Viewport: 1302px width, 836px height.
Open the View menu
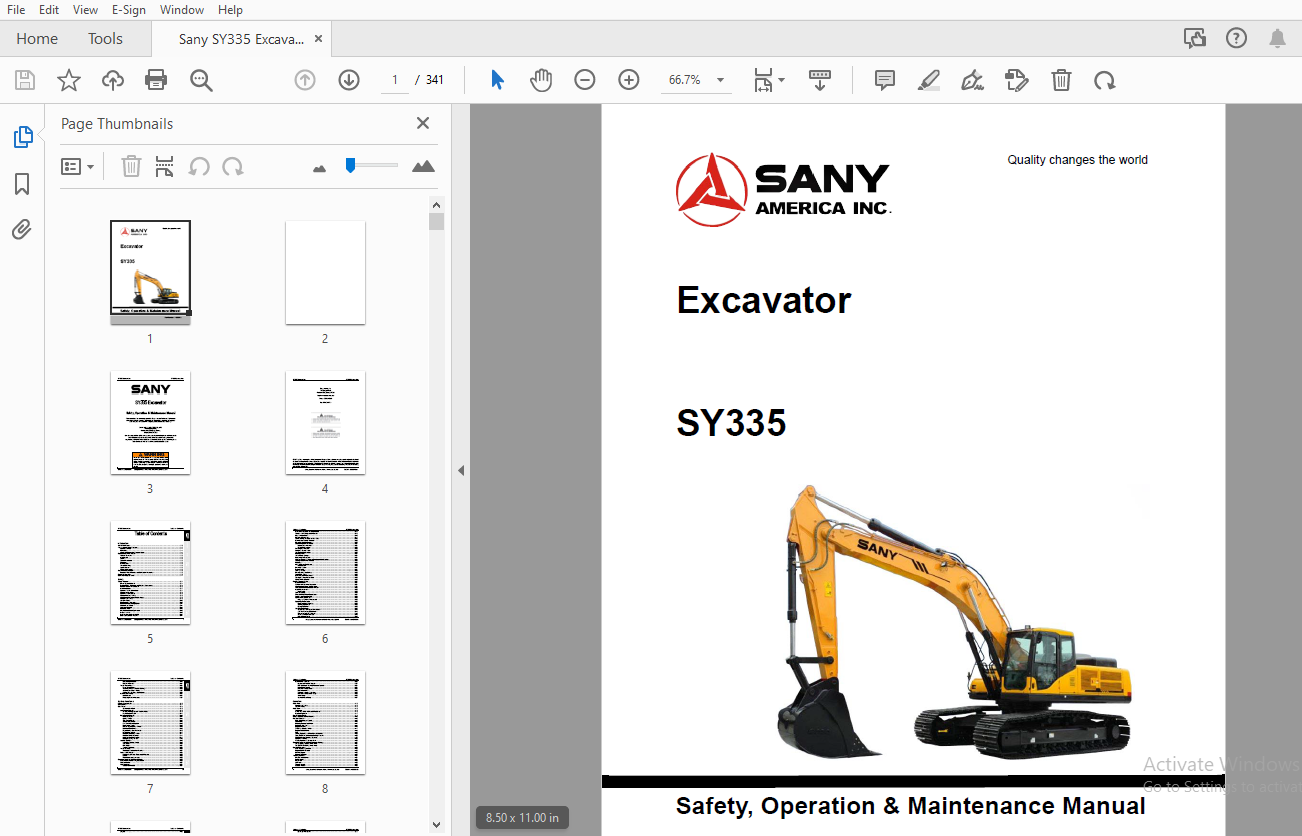(86, 9)
